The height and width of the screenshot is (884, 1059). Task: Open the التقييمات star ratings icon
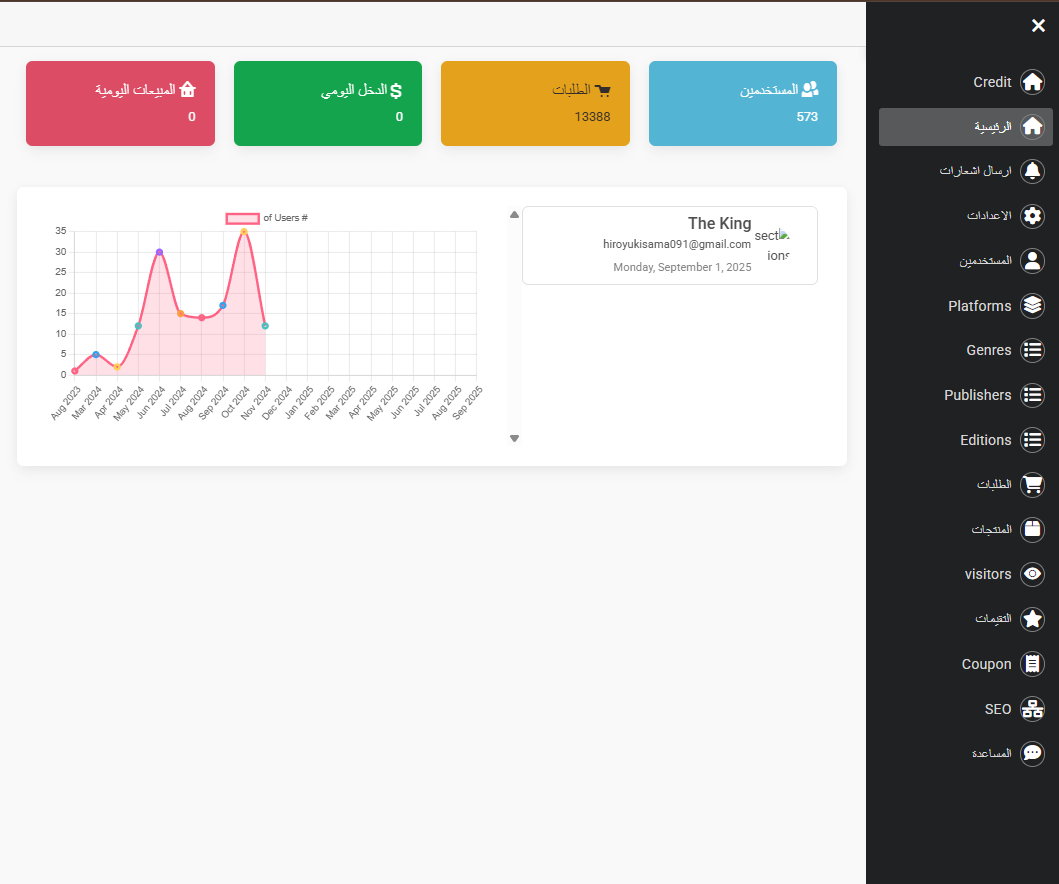pyautogui.click(x=1032, y=619)
